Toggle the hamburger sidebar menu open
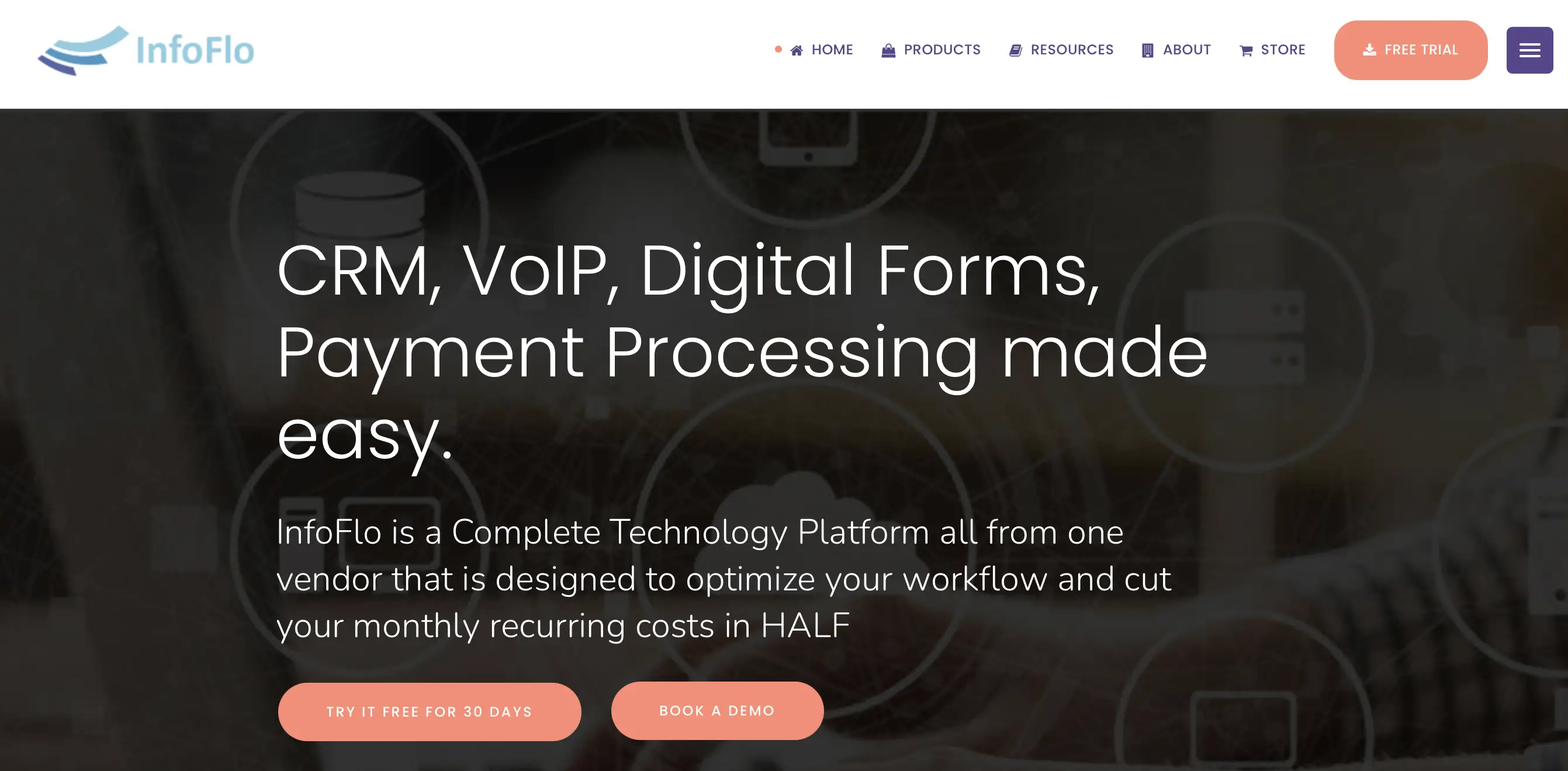Screen dimensions: 1568x771 (1530, 49)
